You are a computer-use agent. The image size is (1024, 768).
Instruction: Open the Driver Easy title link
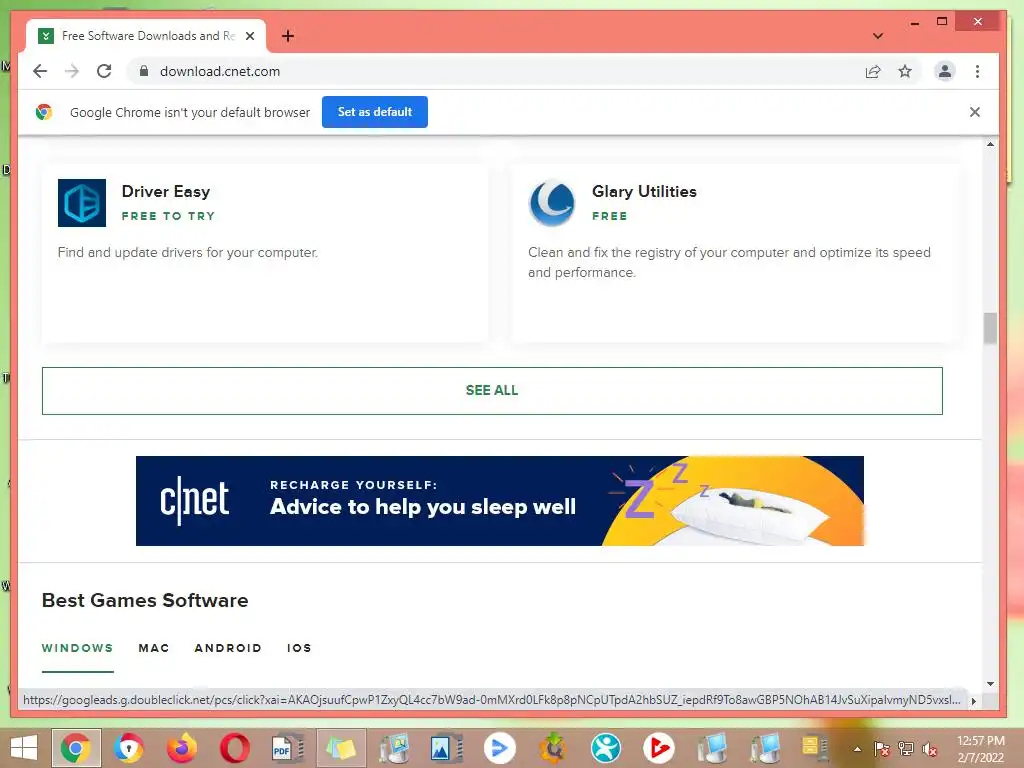click(166, 191)
